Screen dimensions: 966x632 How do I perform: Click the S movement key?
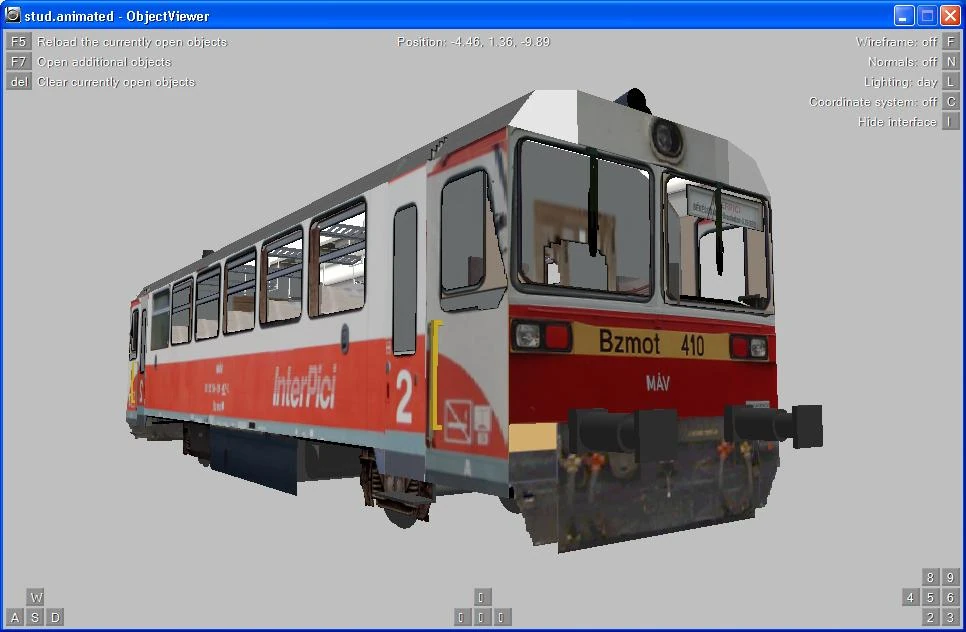(35, 617)
